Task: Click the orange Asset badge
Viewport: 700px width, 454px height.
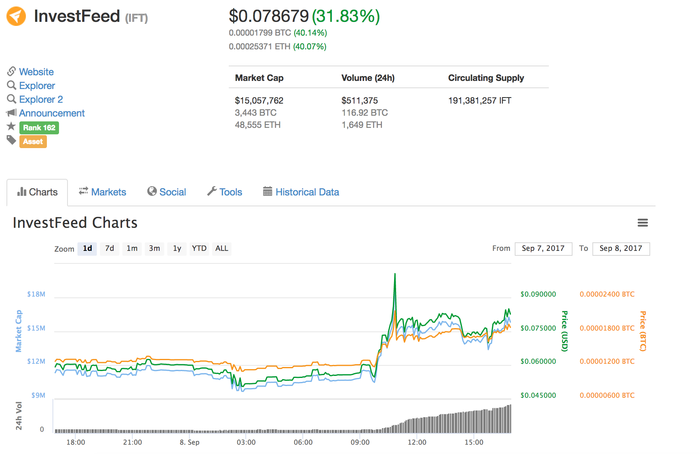Action: [33, 142]
